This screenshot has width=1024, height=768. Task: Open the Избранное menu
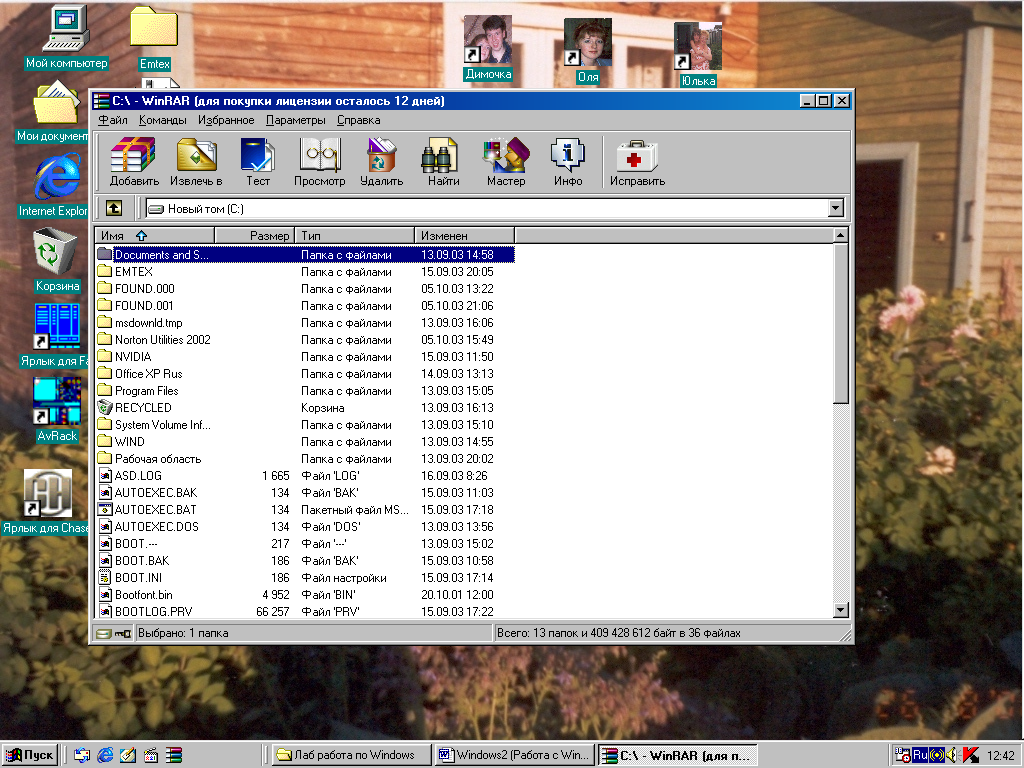(x=226, y=120)
